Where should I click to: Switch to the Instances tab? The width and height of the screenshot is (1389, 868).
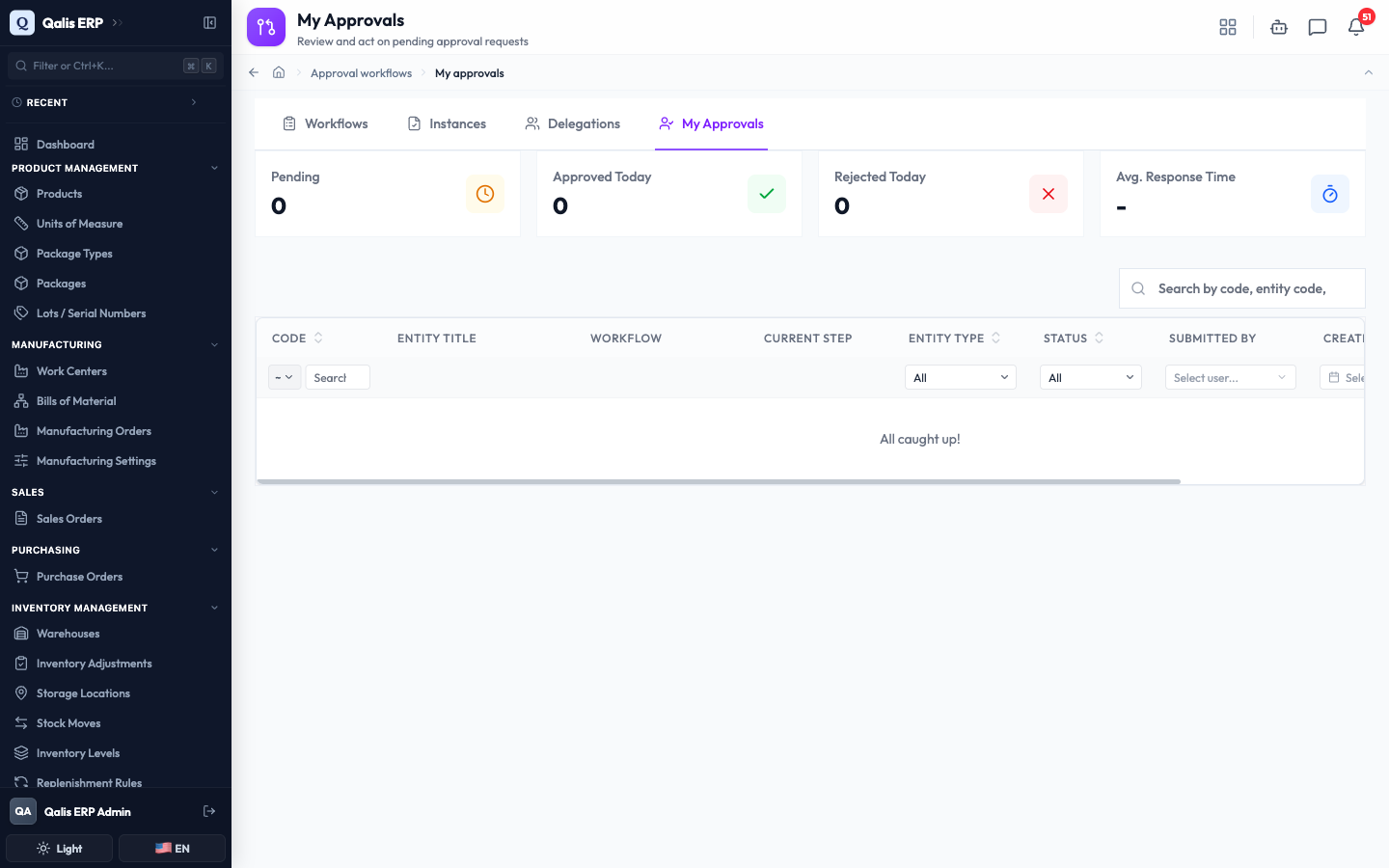click(x=447, y=123)
